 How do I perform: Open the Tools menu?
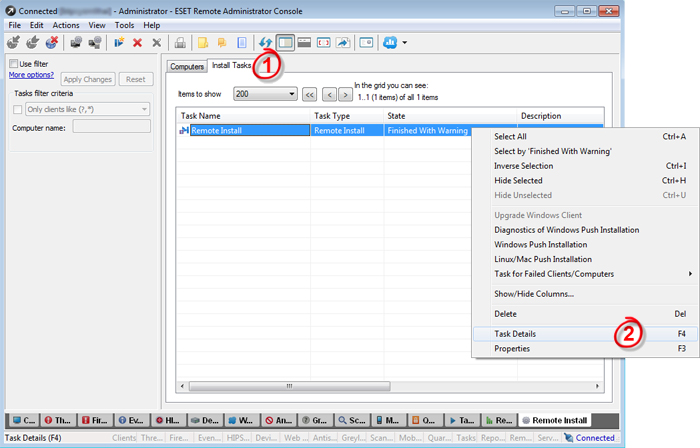coord(125,25)
